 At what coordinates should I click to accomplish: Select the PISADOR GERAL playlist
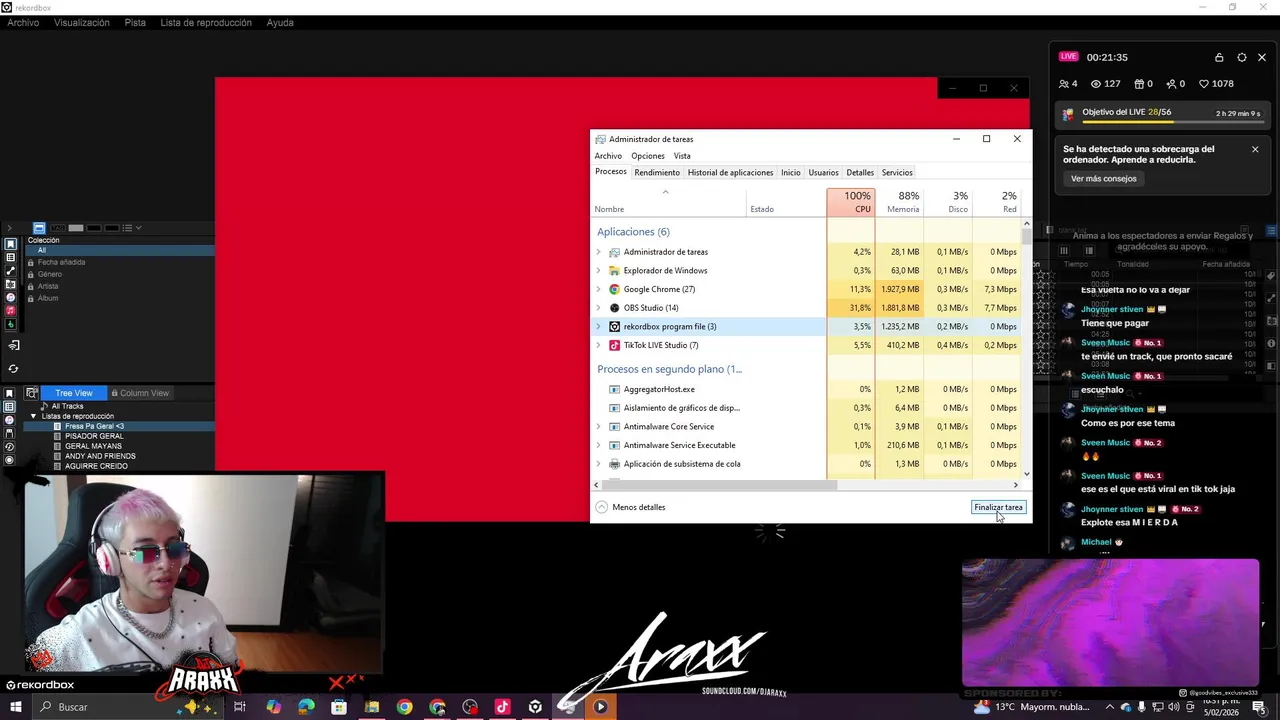tap(95, 436)
